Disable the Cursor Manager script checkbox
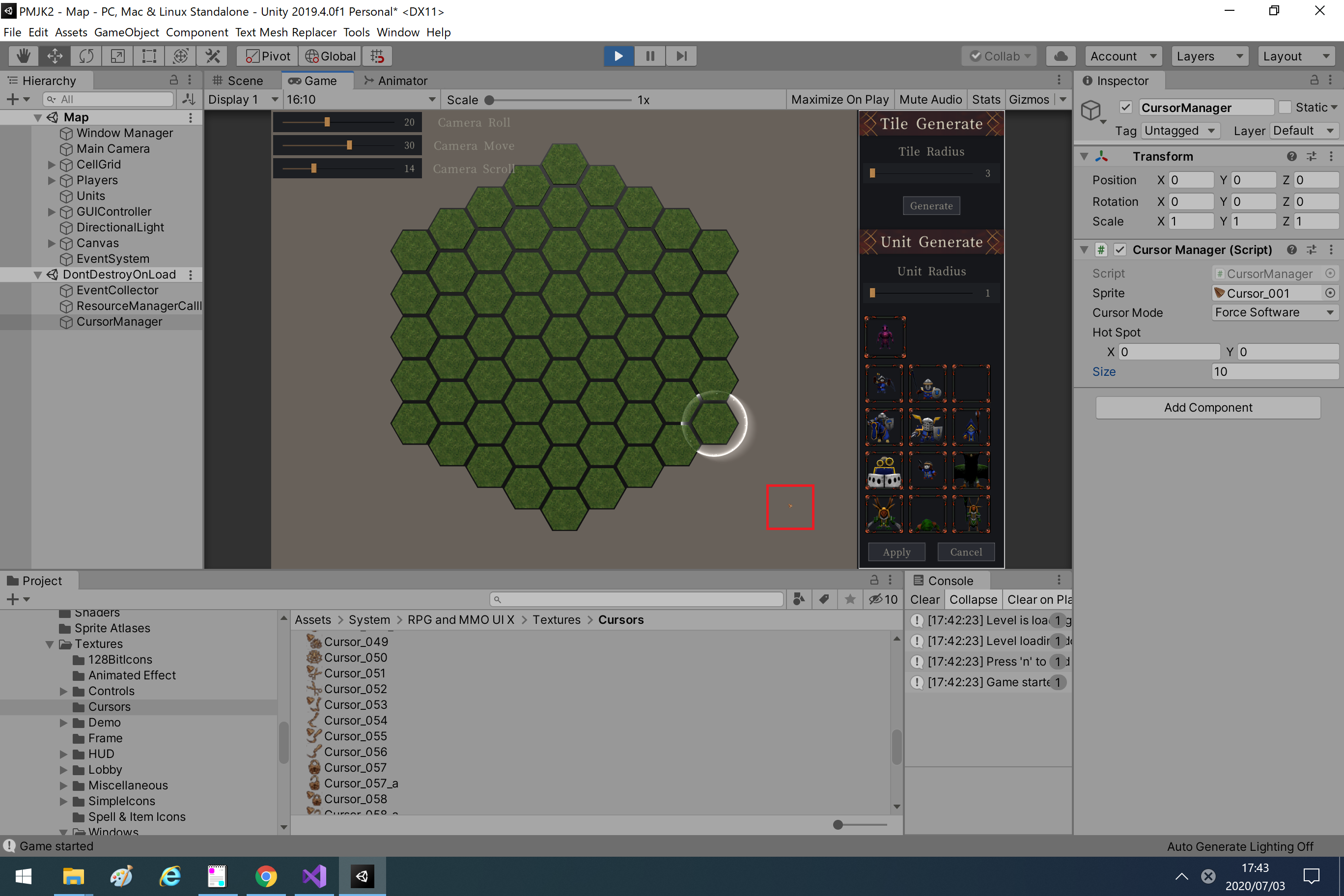The width and height of the screenshot is (1344, 896). 1120,250
